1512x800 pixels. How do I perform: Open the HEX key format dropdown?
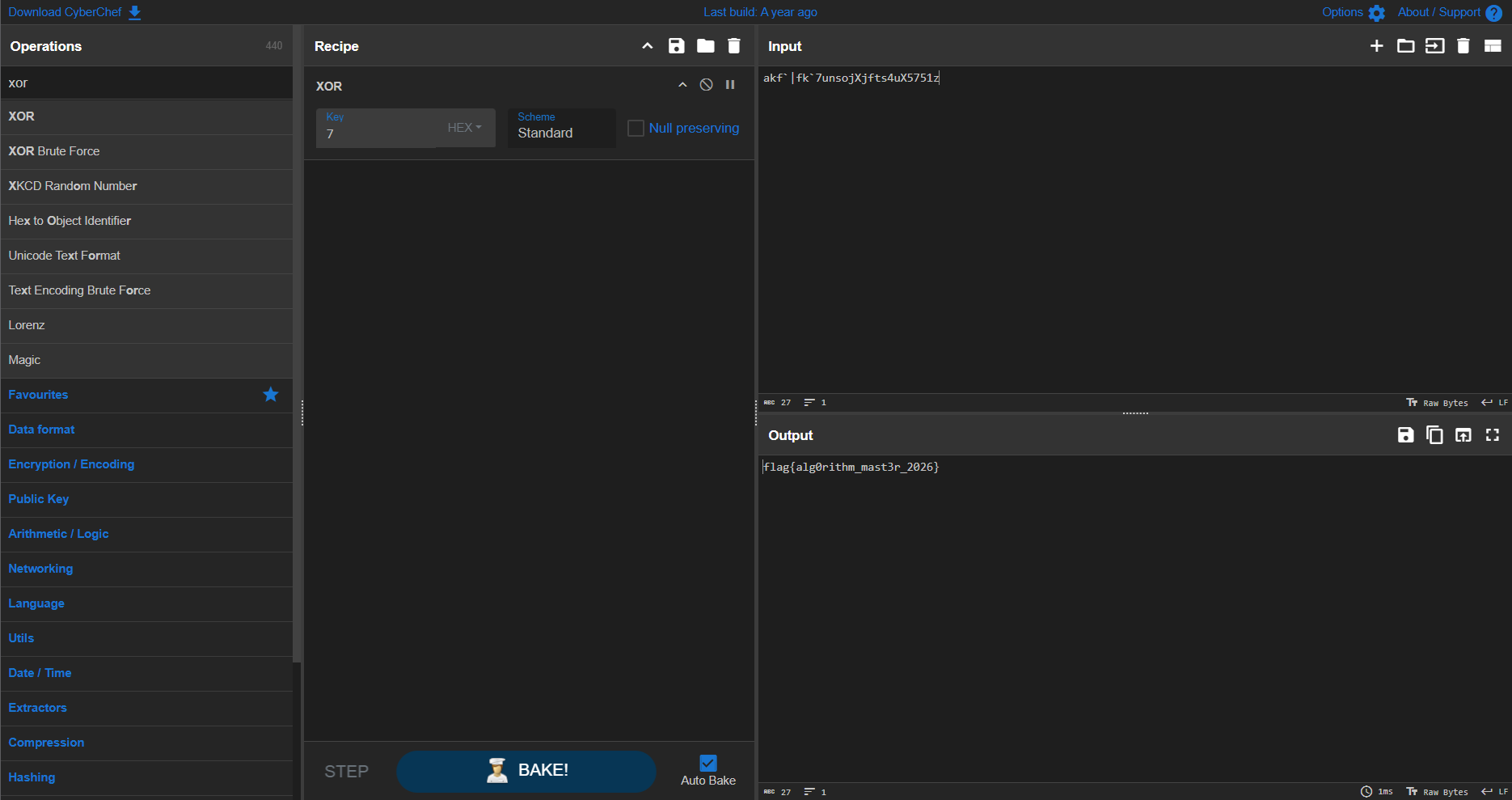[x=465, y=128]
